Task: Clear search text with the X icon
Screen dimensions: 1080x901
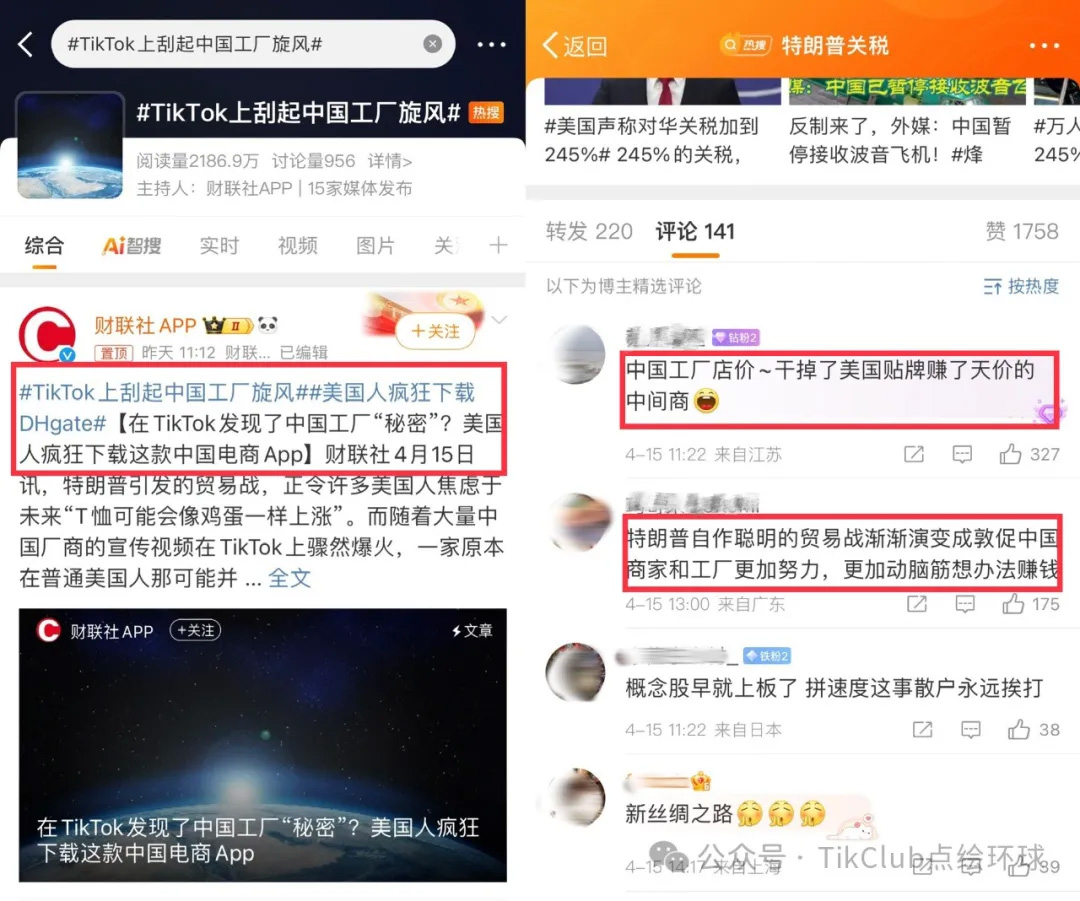Action: pos(433,44)
